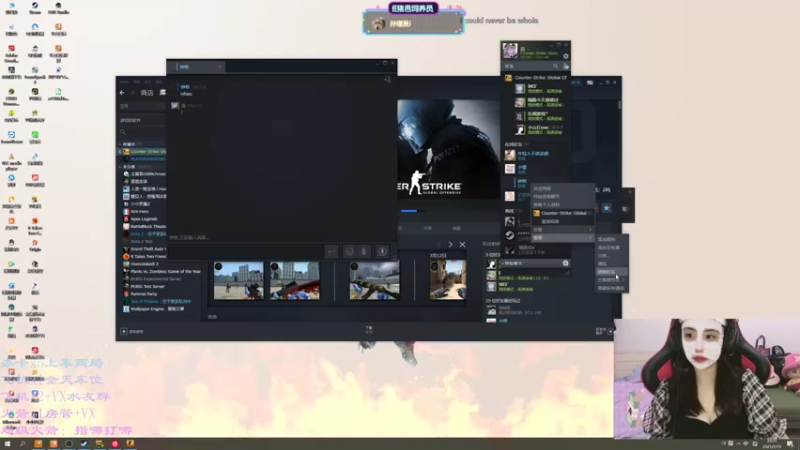Image resolution: width=800 pixels, height=450 pixels.
Task: Close the activity panel with X icon
Action: 462,245
